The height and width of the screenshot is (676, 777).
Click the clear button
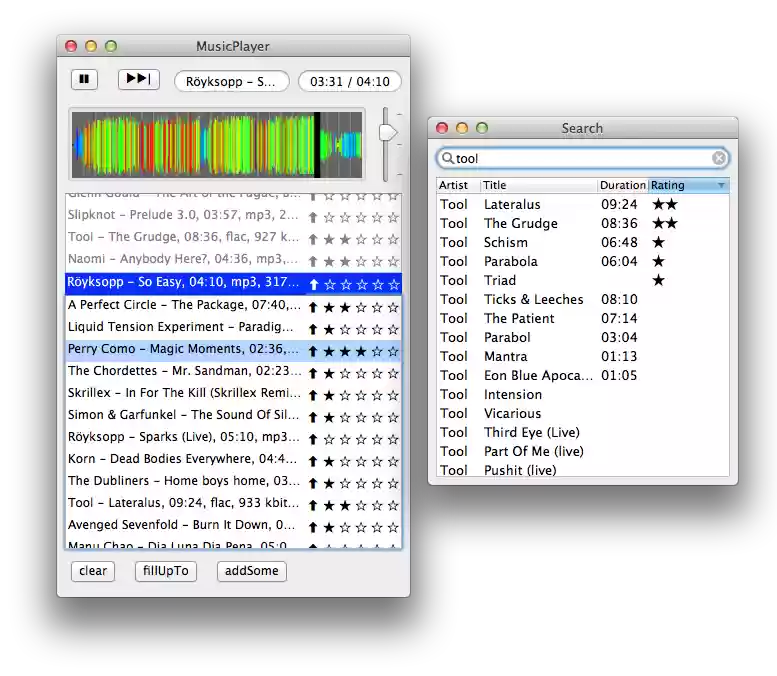coord(93,571)
